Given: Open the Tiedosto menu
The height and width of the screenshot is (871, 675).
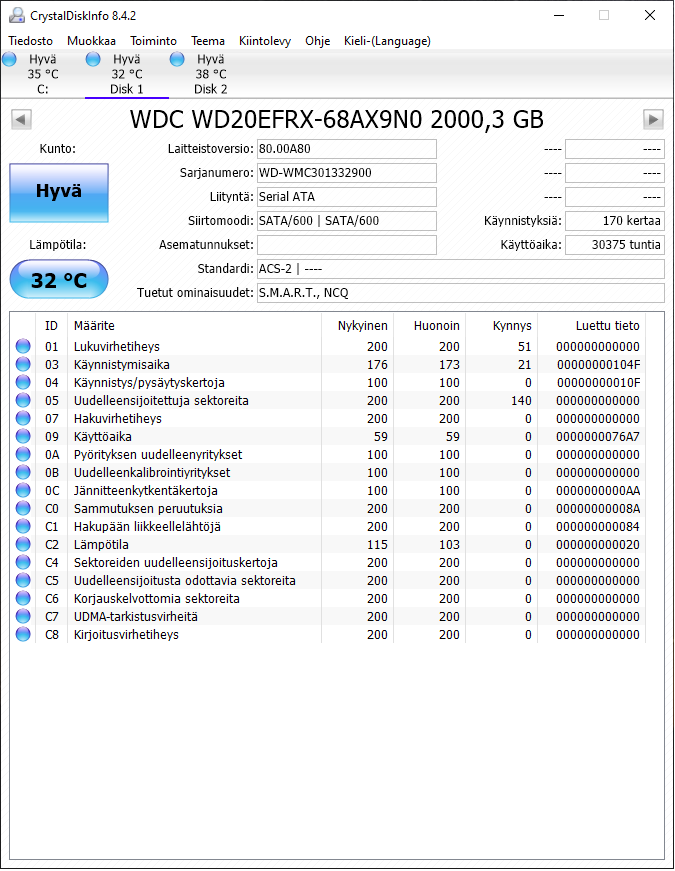Looking at the screenshot, I should point(31,41).
